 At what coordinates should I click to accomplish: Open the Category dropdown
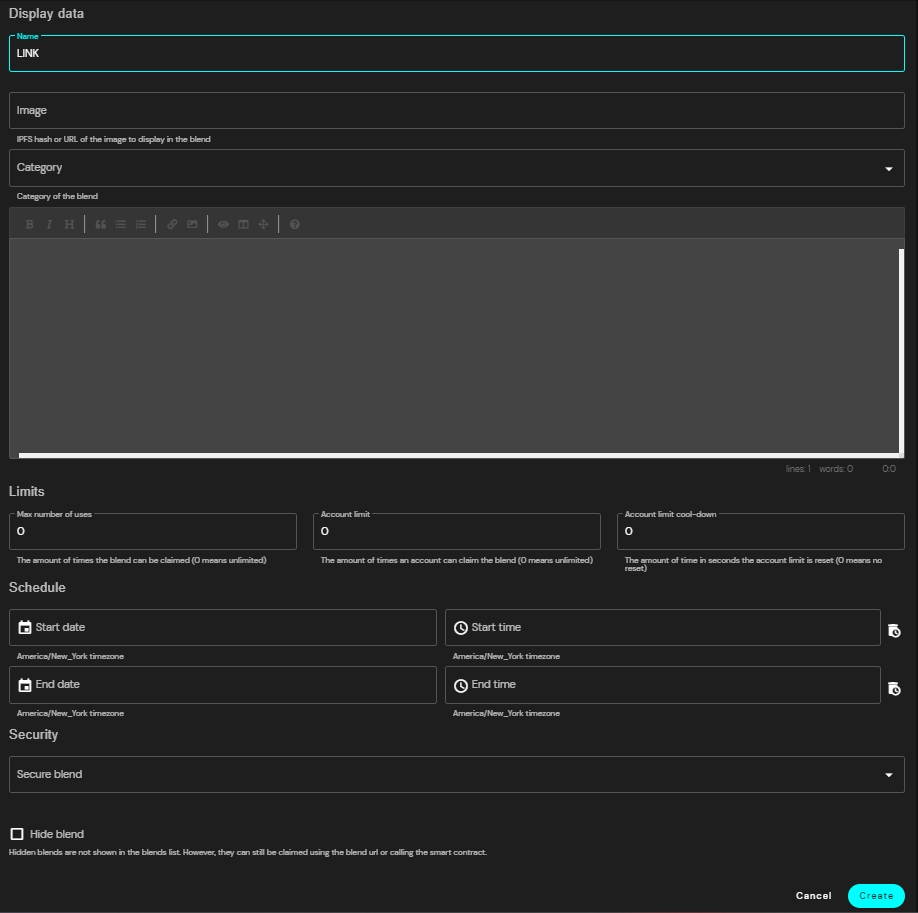tap(457, 168)
